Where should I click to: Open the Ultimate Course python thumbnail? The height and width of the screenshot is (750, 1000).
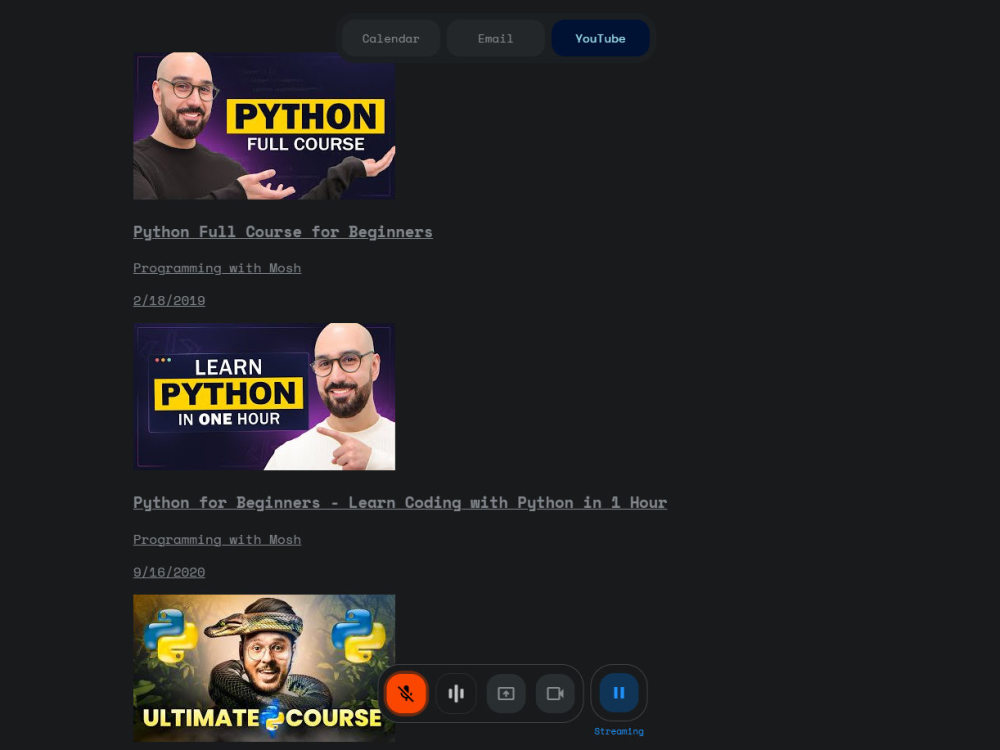click(264, 668)
